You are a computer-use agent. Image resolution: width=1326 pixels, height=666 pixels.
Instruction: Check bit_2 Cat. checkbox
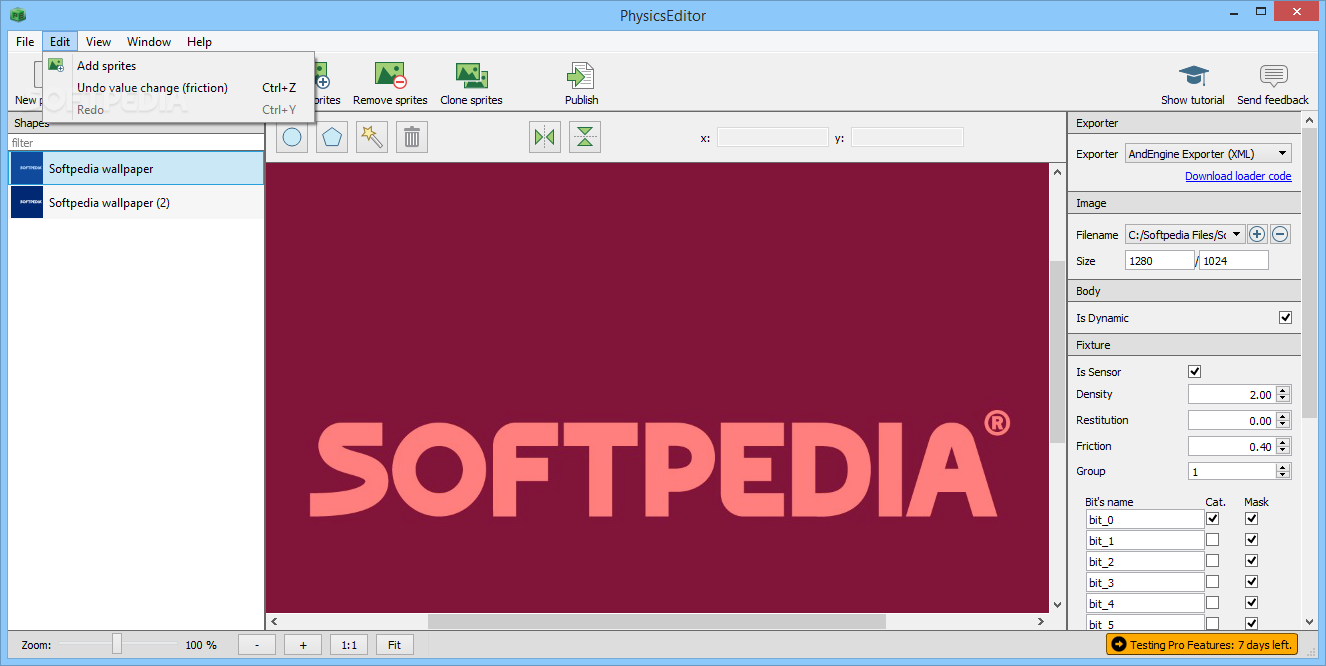[1213, 561]
